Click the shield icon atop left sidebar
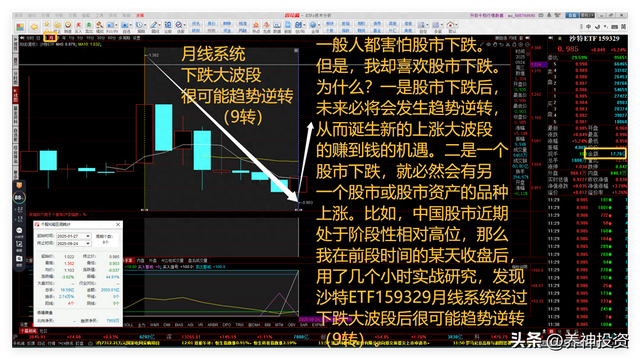This screenshot has width=640, height=360. 19,185
